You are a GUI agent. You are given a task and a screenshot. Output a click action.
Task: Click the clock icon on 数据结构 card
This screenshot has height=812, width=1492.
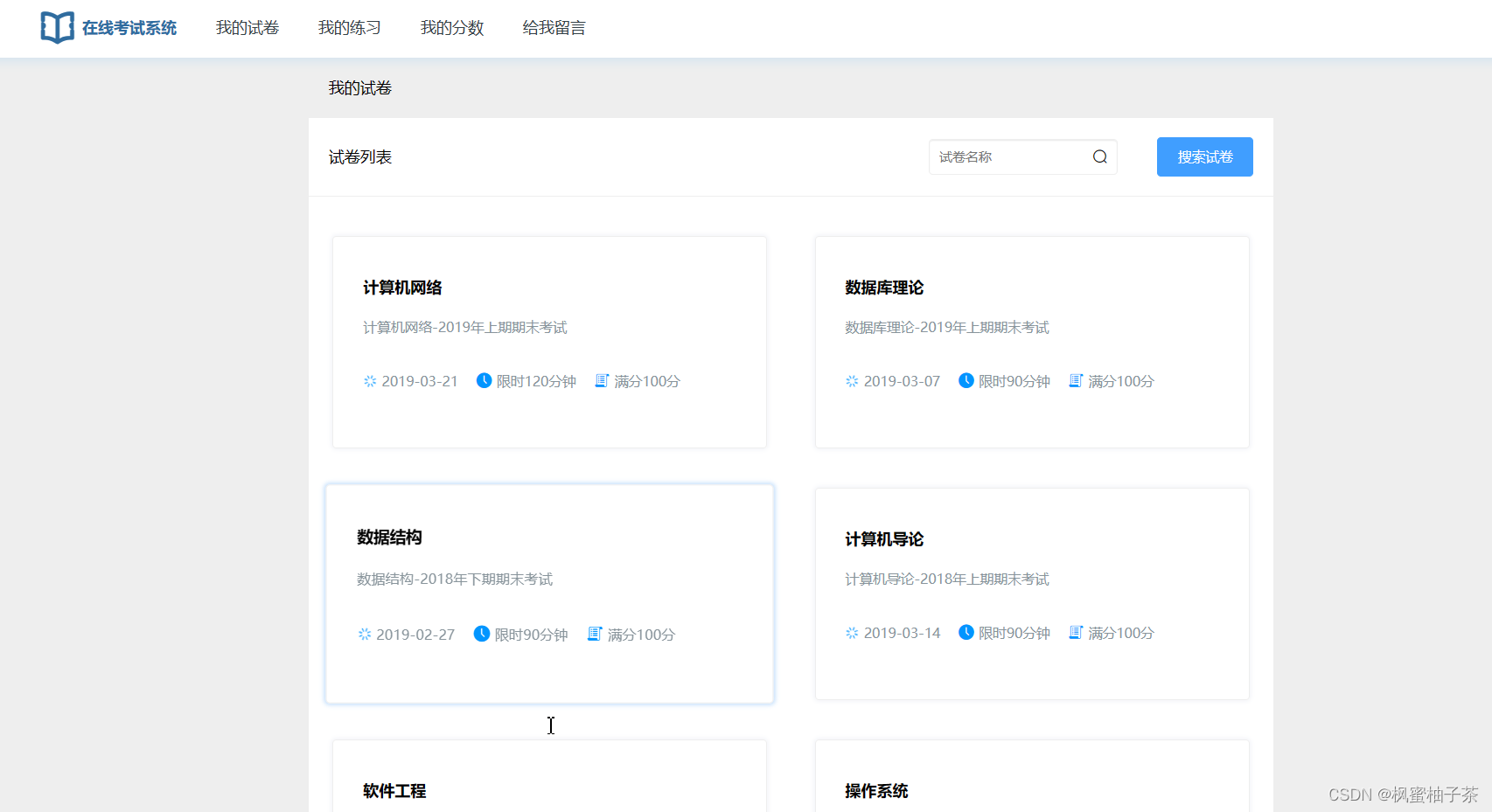[x=481, y=634]
